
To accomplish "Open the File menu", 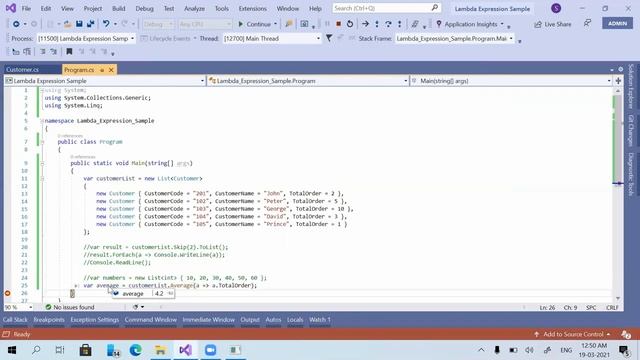I will coord(26,8).
